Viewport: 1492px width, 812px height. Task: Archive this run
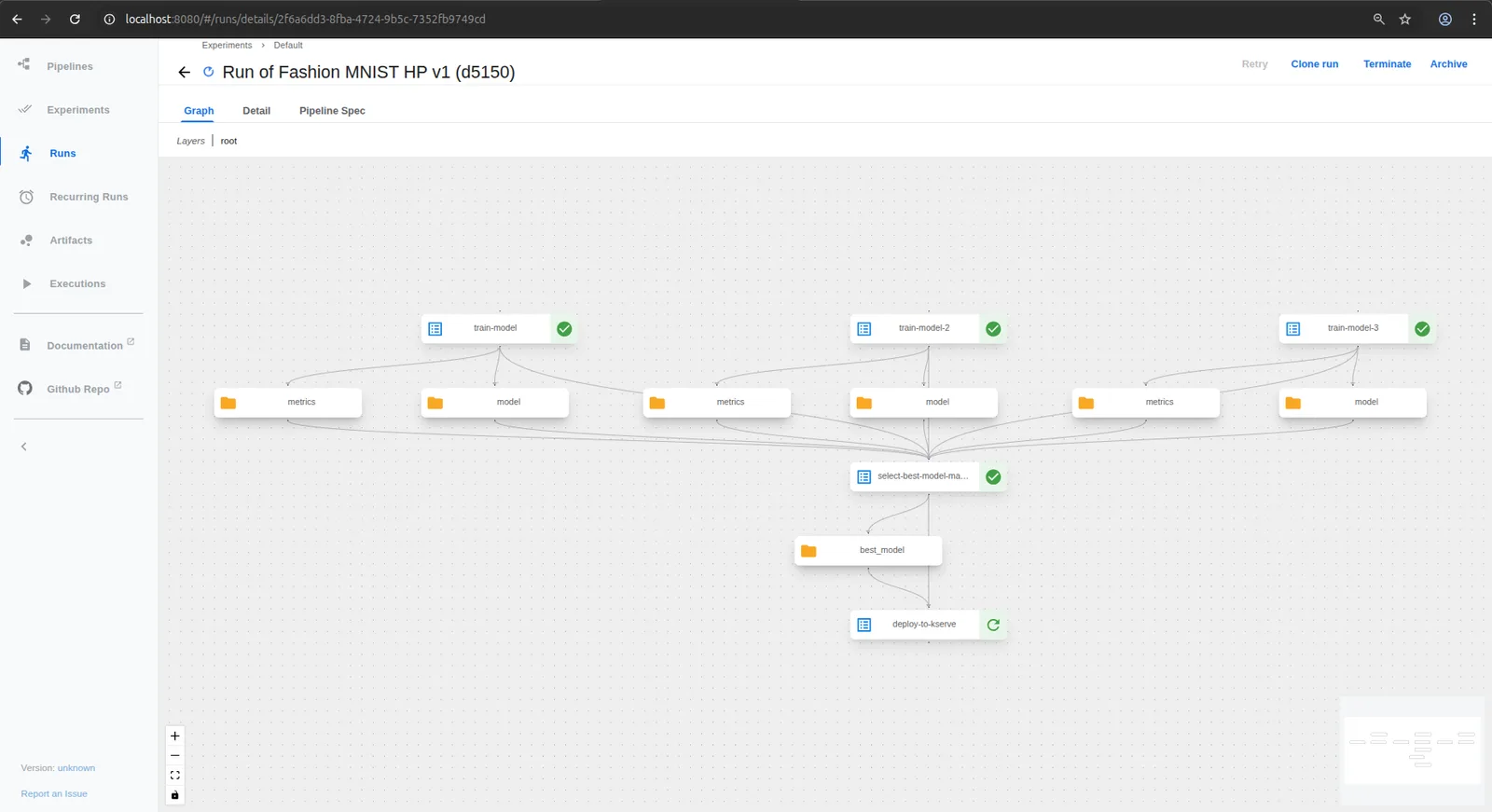pyautogui.click(x=1449, y=64)
